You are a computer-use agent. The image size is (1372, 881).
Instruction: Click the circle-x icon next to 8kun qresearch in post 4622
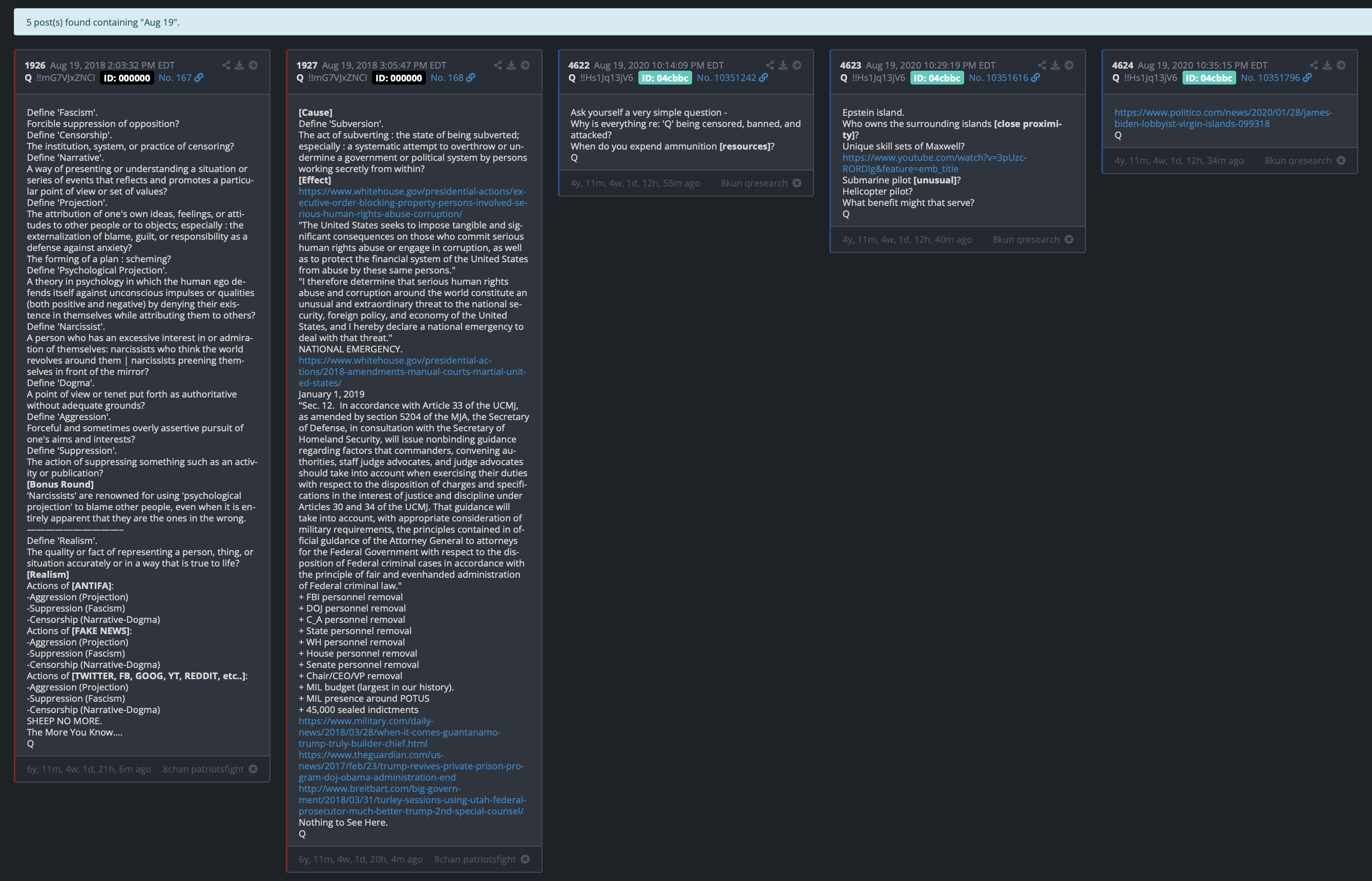coord(797,183)
